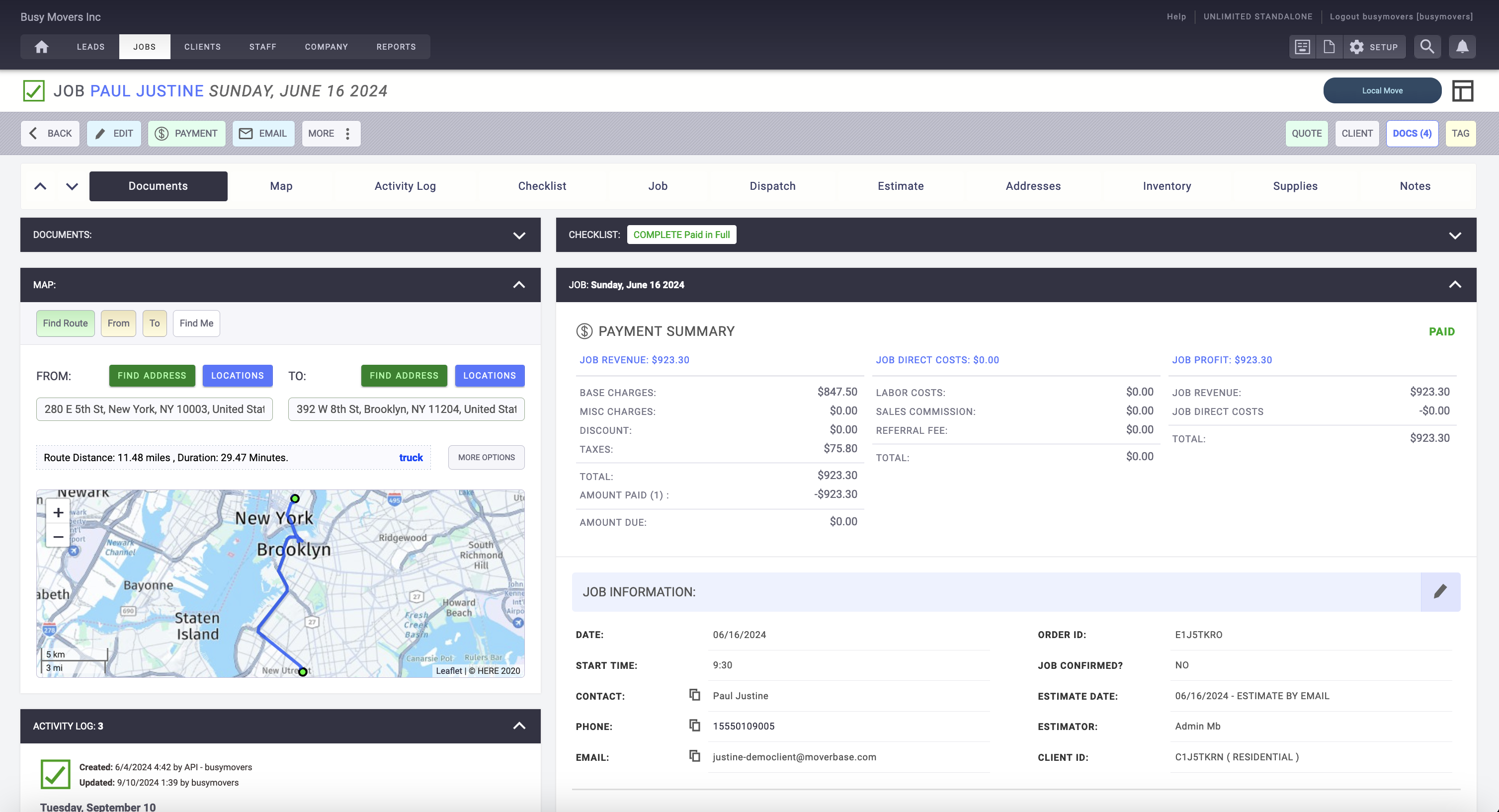Click the Find Route button
This screenshot has height=812, width=1499.
point(65,324)
